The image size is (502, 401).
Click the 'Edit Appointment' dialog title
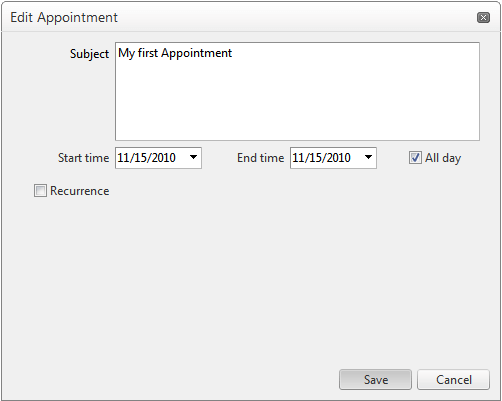(64, 17)
